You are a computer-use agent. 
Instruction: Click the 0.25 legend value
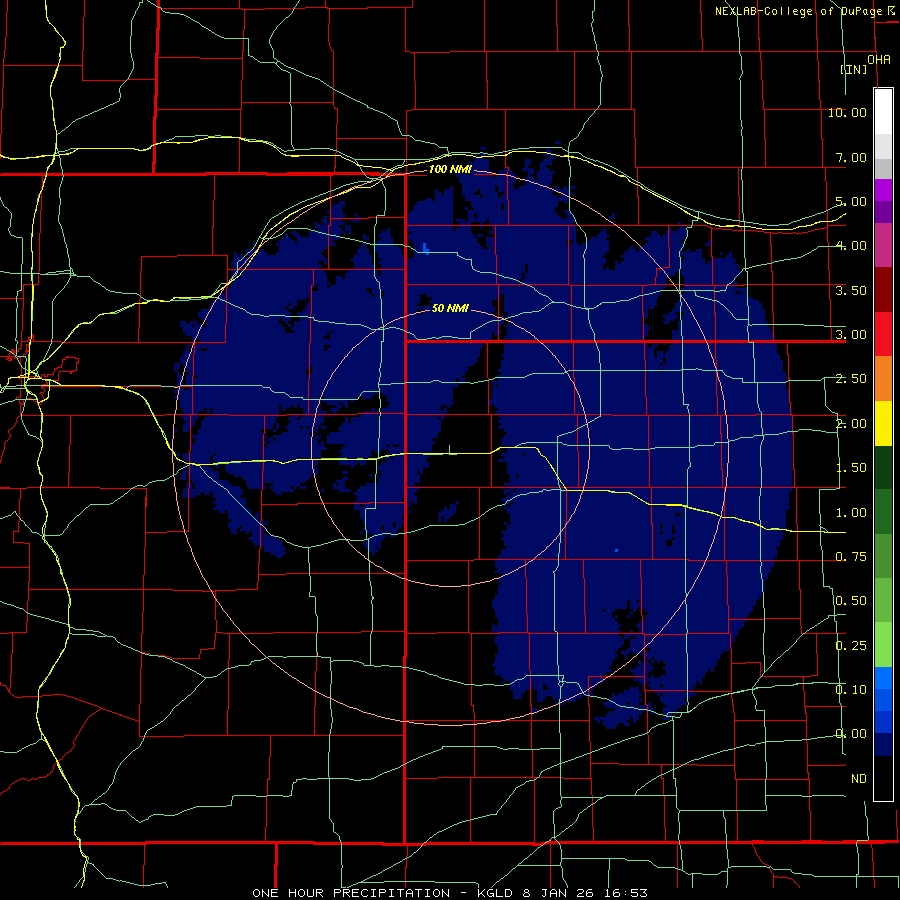pyautogui.click(x=851, y=646)
